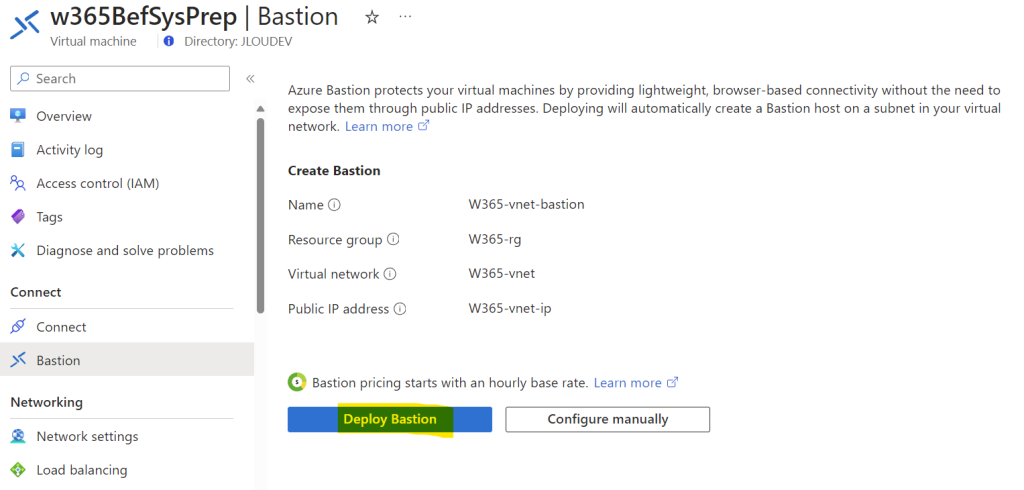Click the Directory info icon

[169, 41]
